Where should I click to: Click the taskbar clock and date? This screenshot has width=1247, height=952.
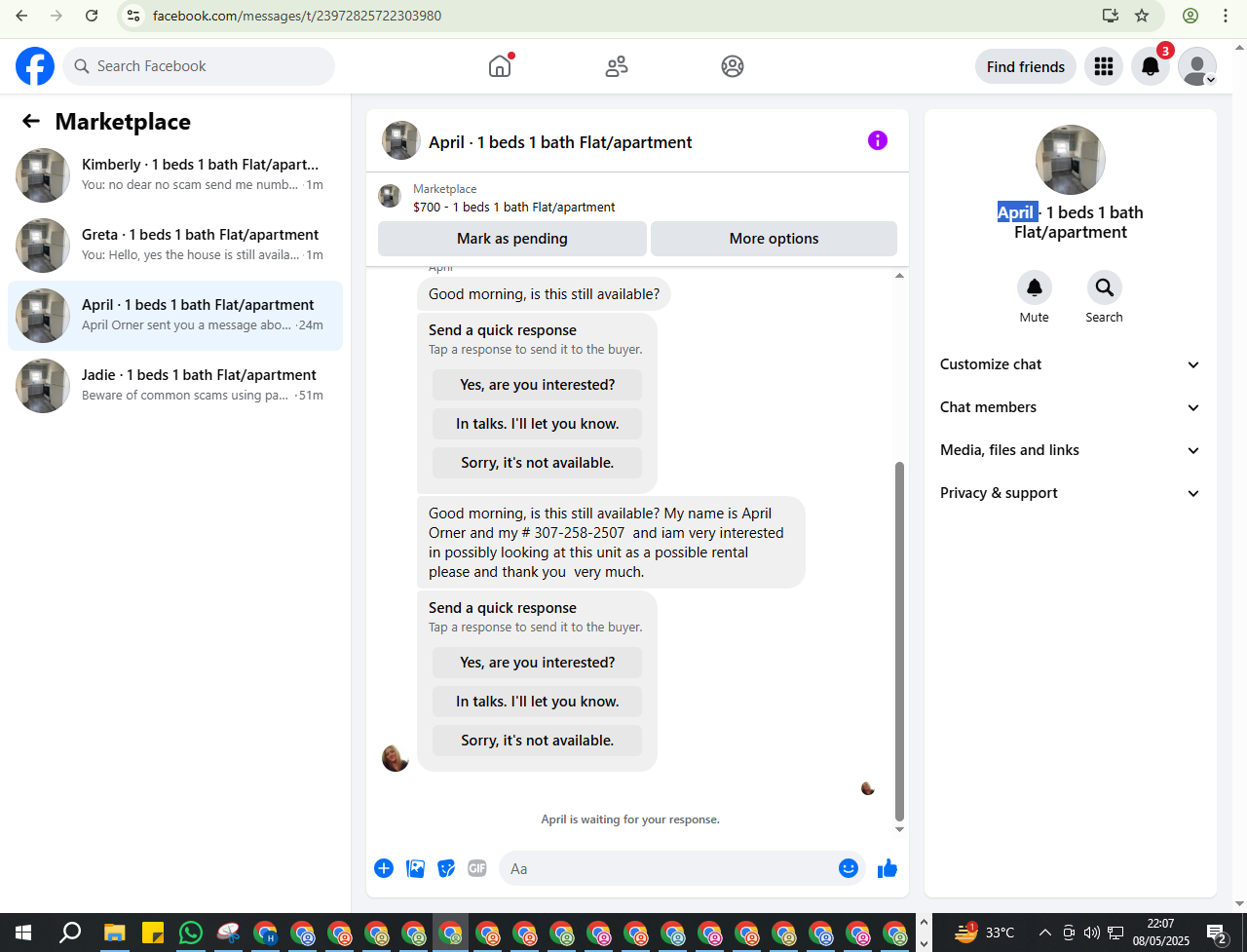[x=1160, y=933]
